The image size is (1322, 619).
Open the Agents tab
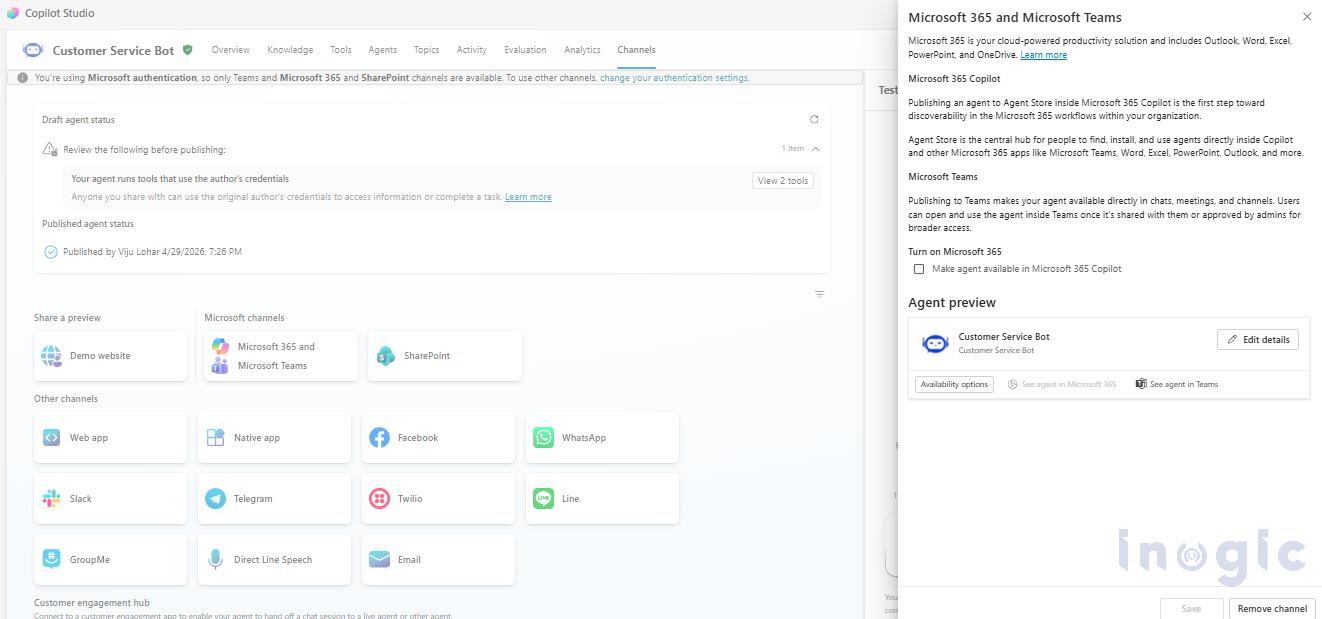coord(382,50)
